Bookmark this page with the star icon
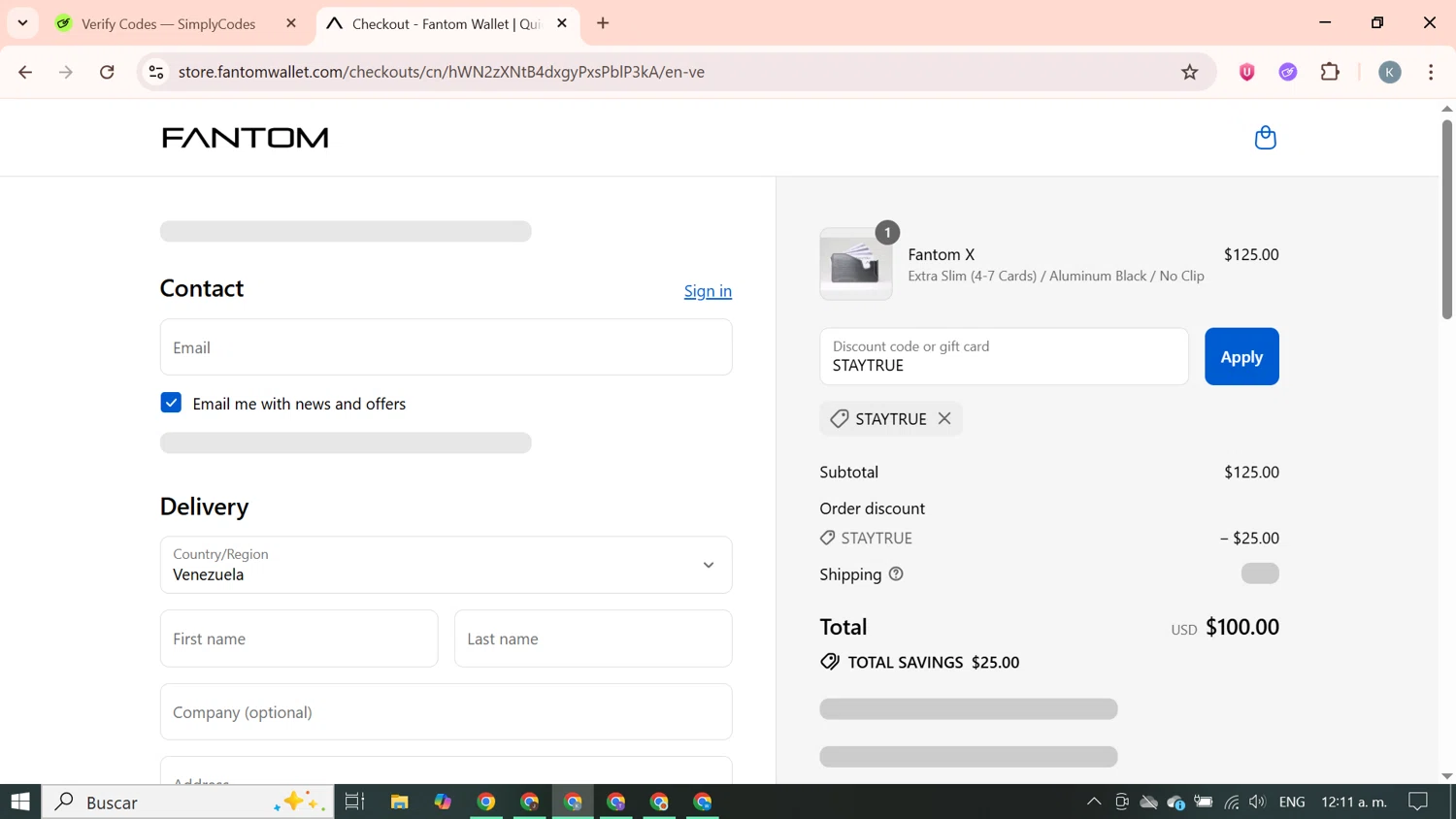Screen dimensions: 1456x819 tap(1189, 72)
